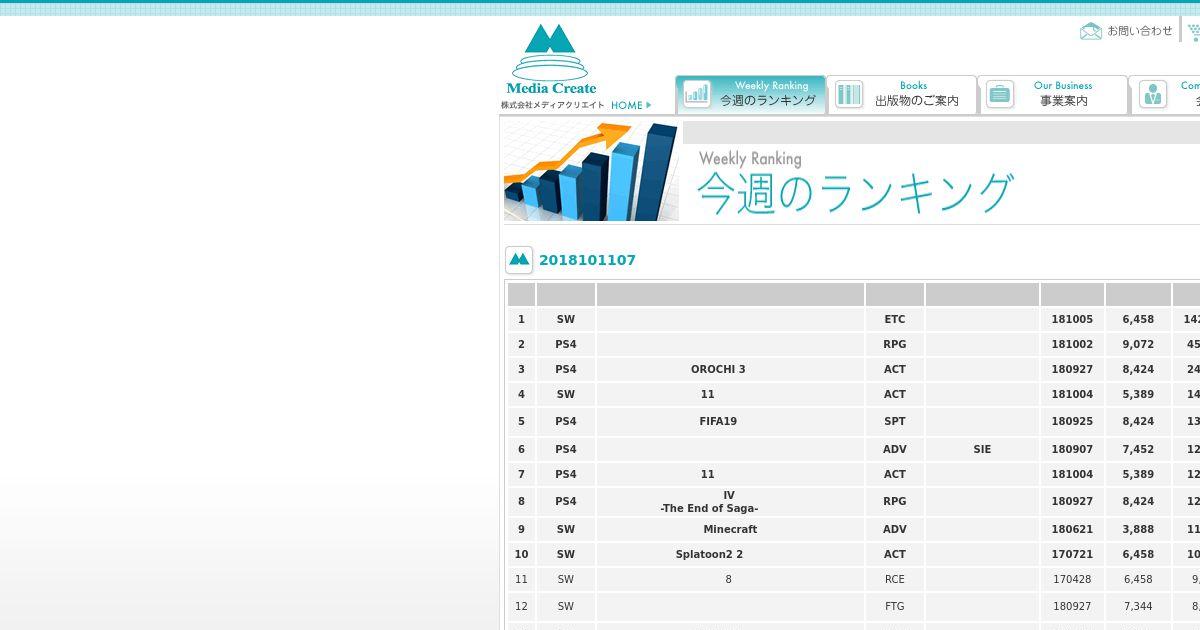This screenshot has height=630, width=1200.
Task: Open the Weekly Ranking tab
Action: (x=750, y=94)
